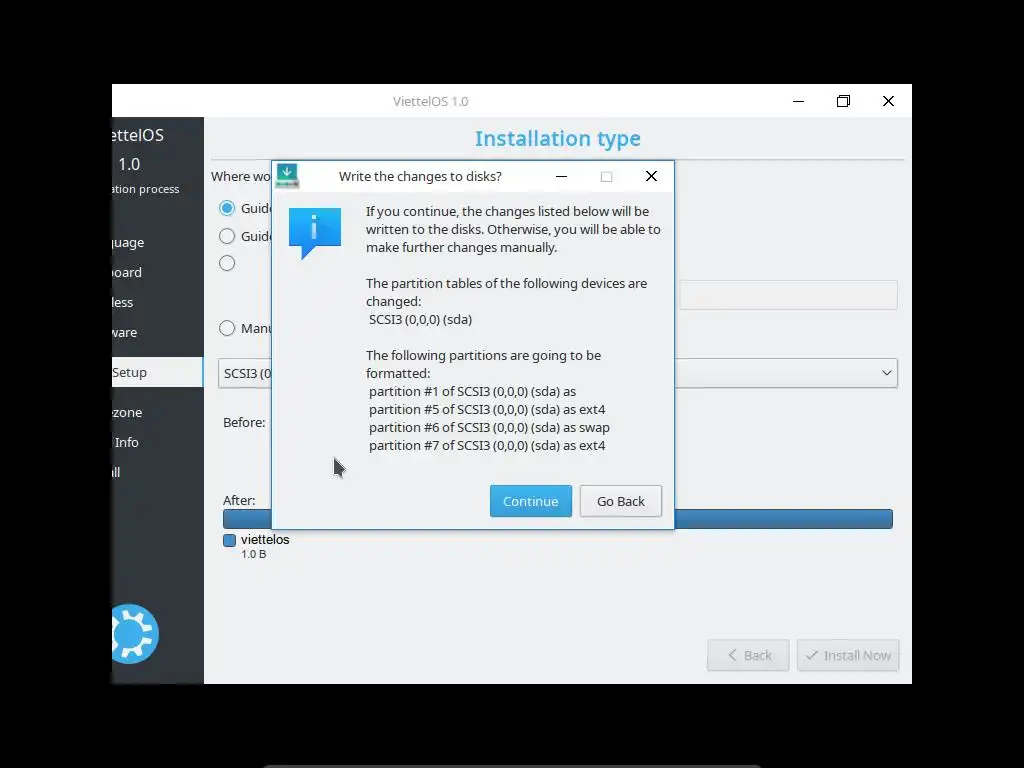Click the text 'partition #6 of SCSI3 (0,0,0) (sda) as swap'
The height and width of the screenshot is (768, 1024).
tap(489, 428)
